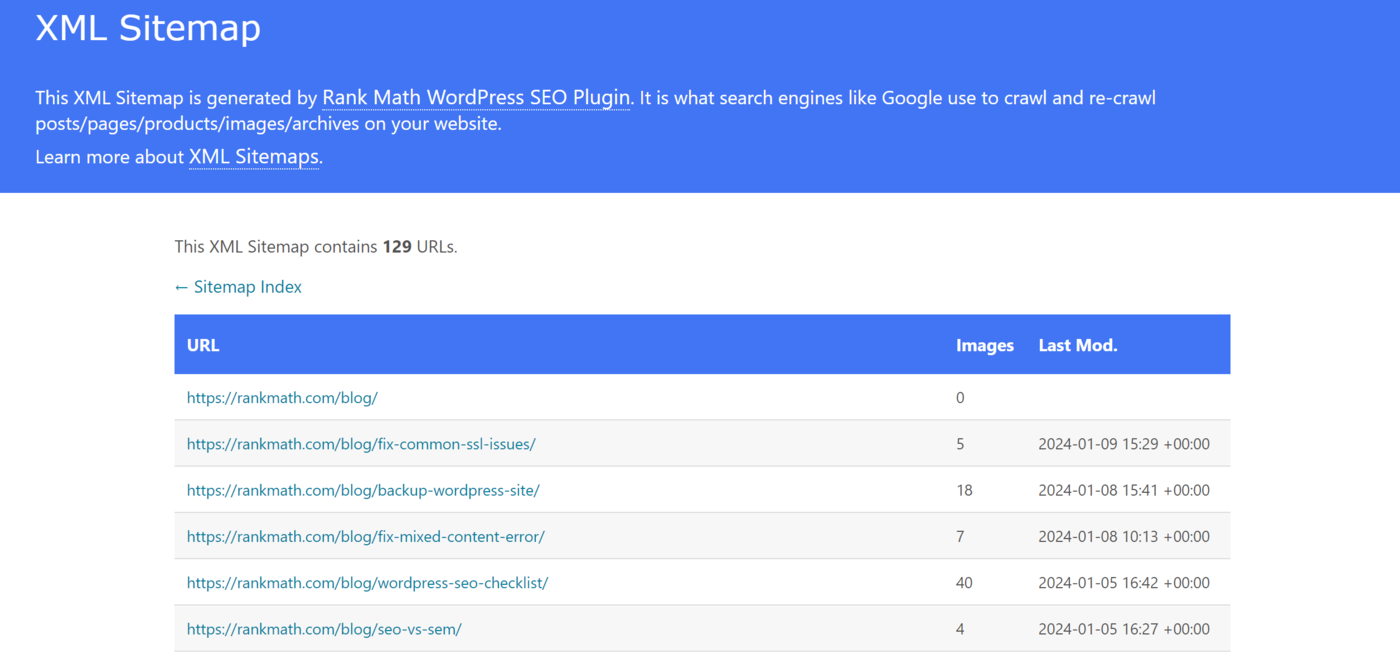Screen dimensions: 1400x659
Task: Click the Images column header
Action: [x=985, y=345]
